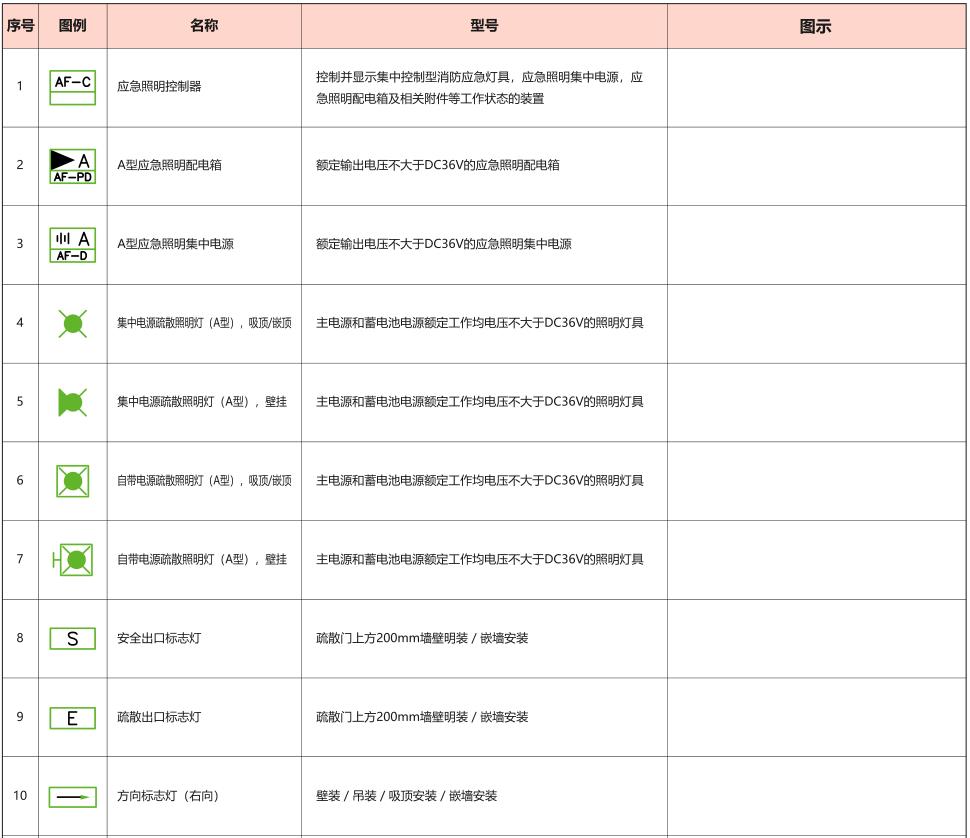
Task: Select the 名称 column header
Action: [204, 26]
